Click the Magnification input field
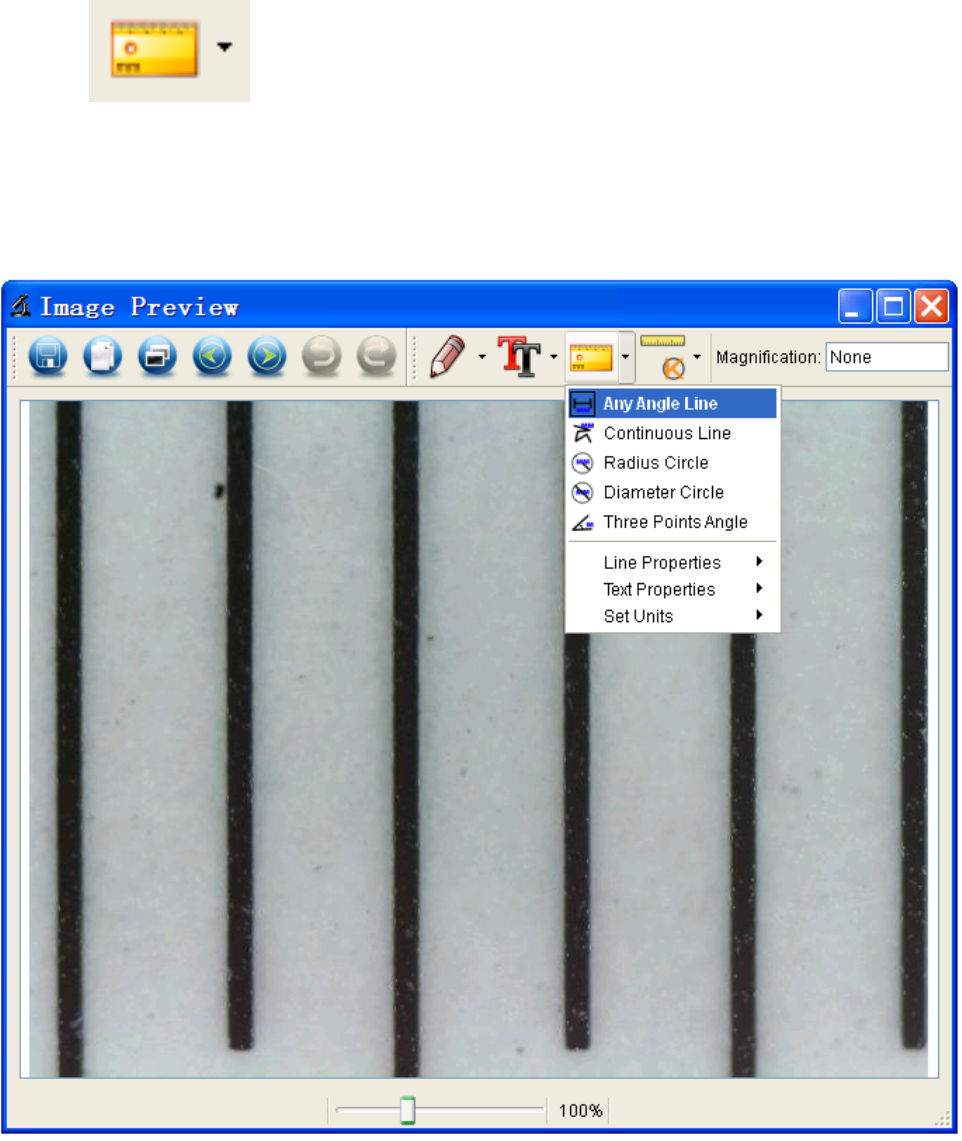This screenshot has width=962, height=1141. click(888, 358)
